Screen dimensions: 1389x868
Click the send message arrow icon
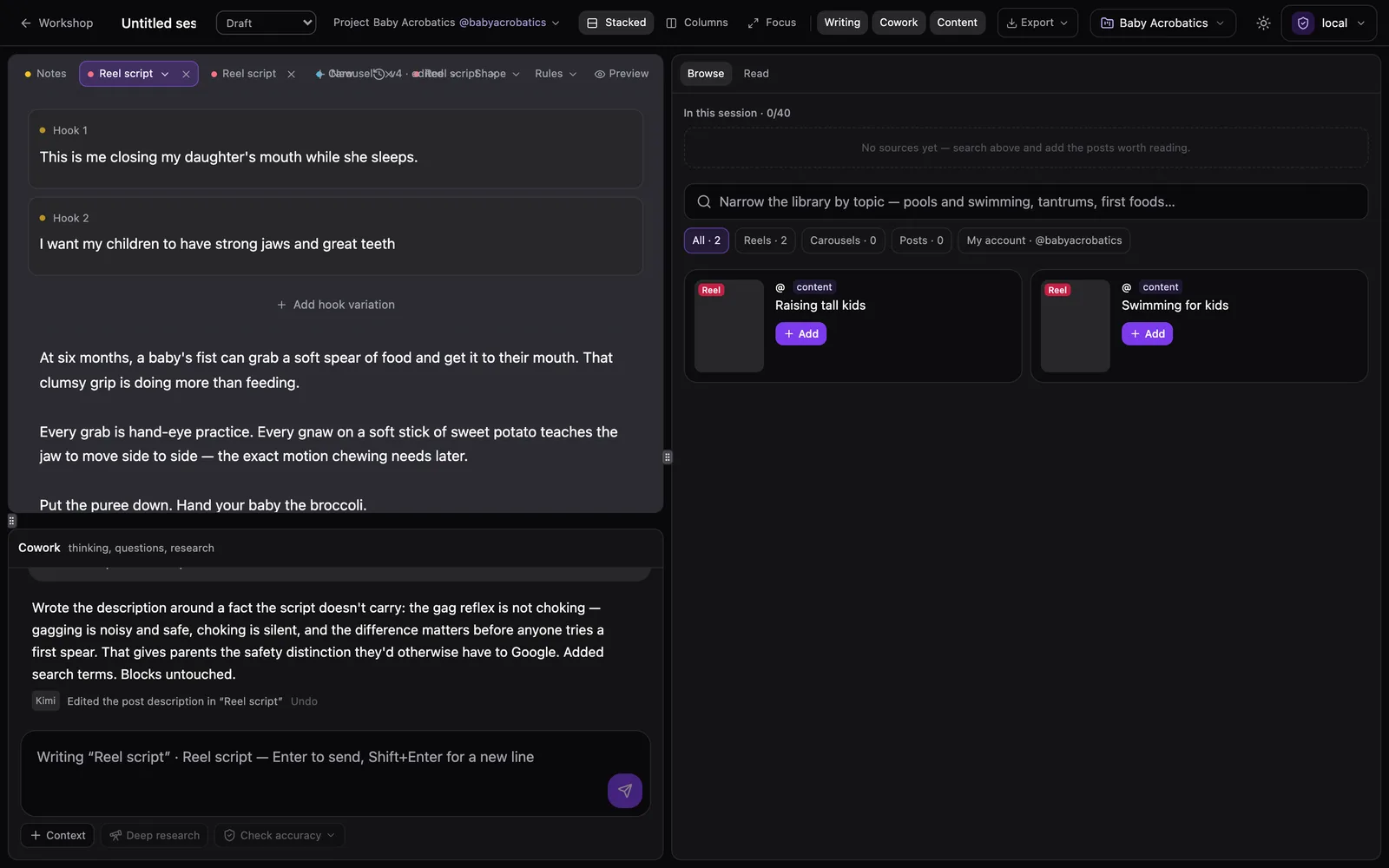[625, 791]
